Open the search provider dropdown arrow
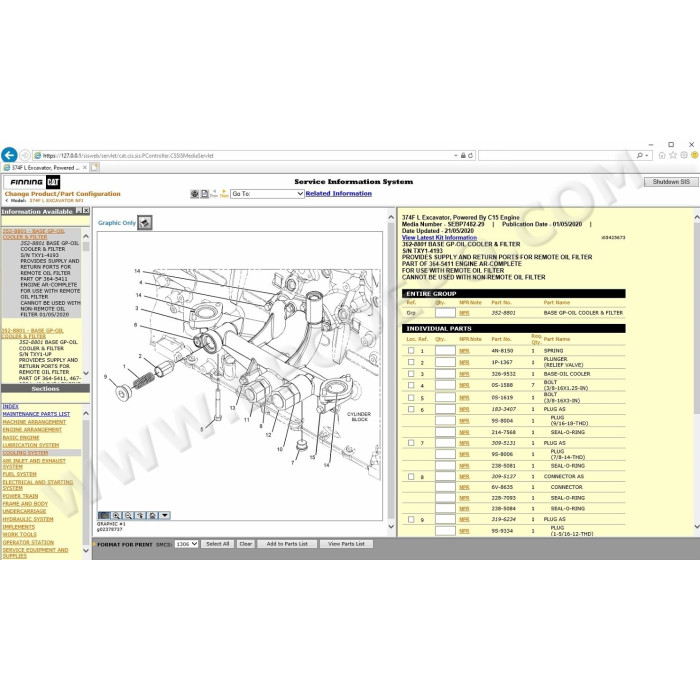This screenshot has width=700, height=700. pos(646,155)
